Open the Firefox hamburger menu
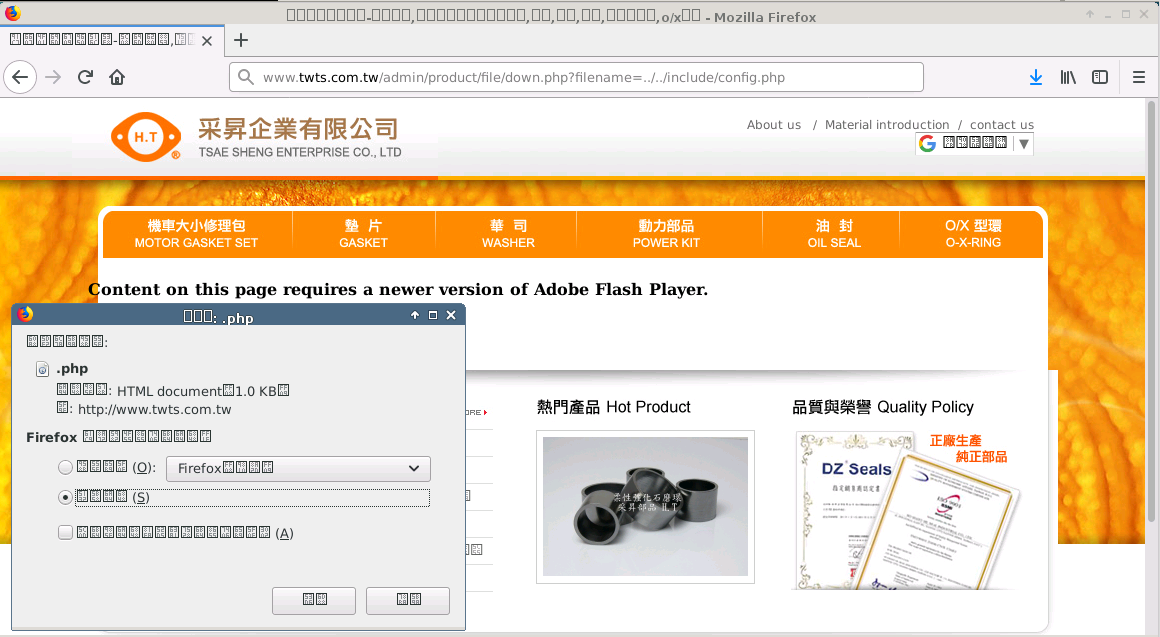The width and height of the screenshot is (1160, 637). [1139, 77]
